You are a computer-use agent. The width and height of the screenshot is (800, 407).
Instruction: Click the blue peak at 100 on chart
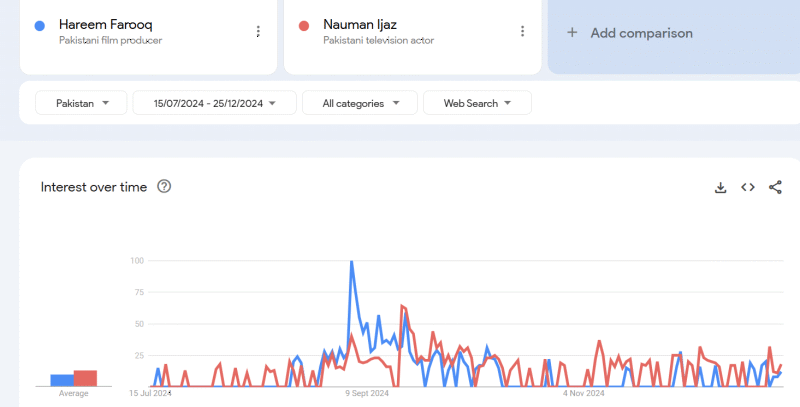click(x=351, y=262)
